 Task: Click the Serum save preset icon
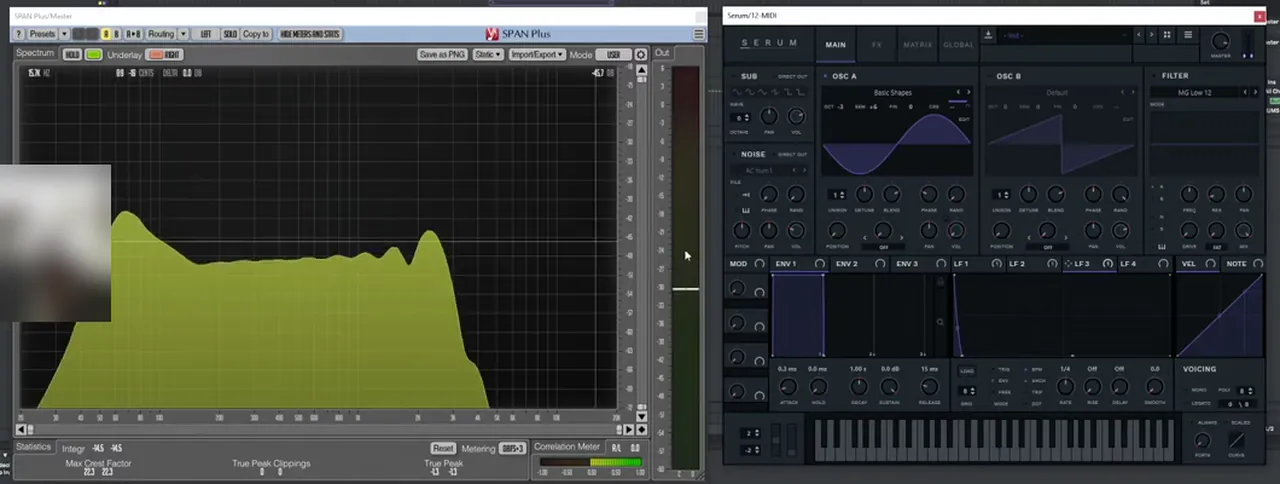[x=988, y=34]
